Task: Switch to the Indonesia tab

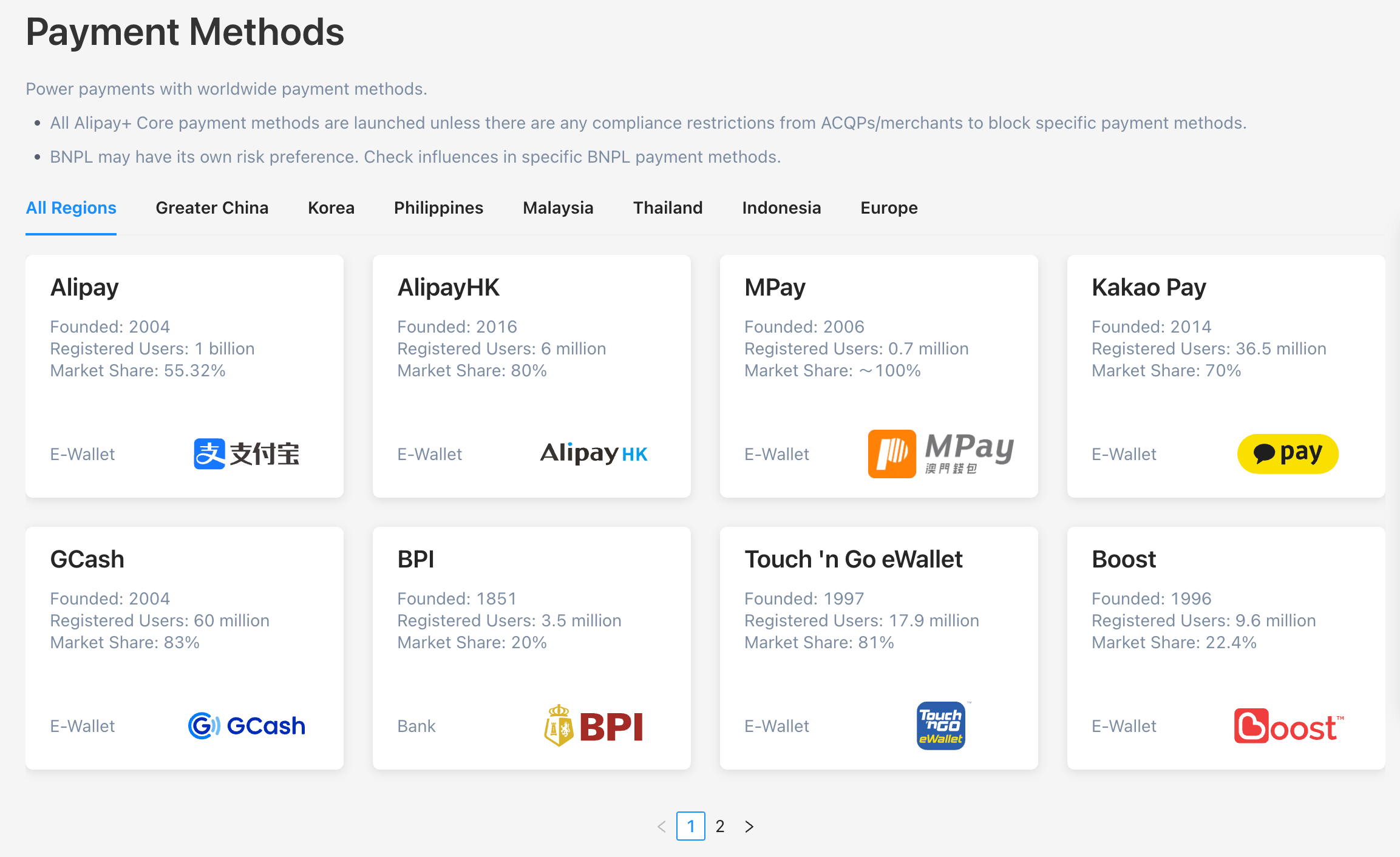Action: coord(781,208)
